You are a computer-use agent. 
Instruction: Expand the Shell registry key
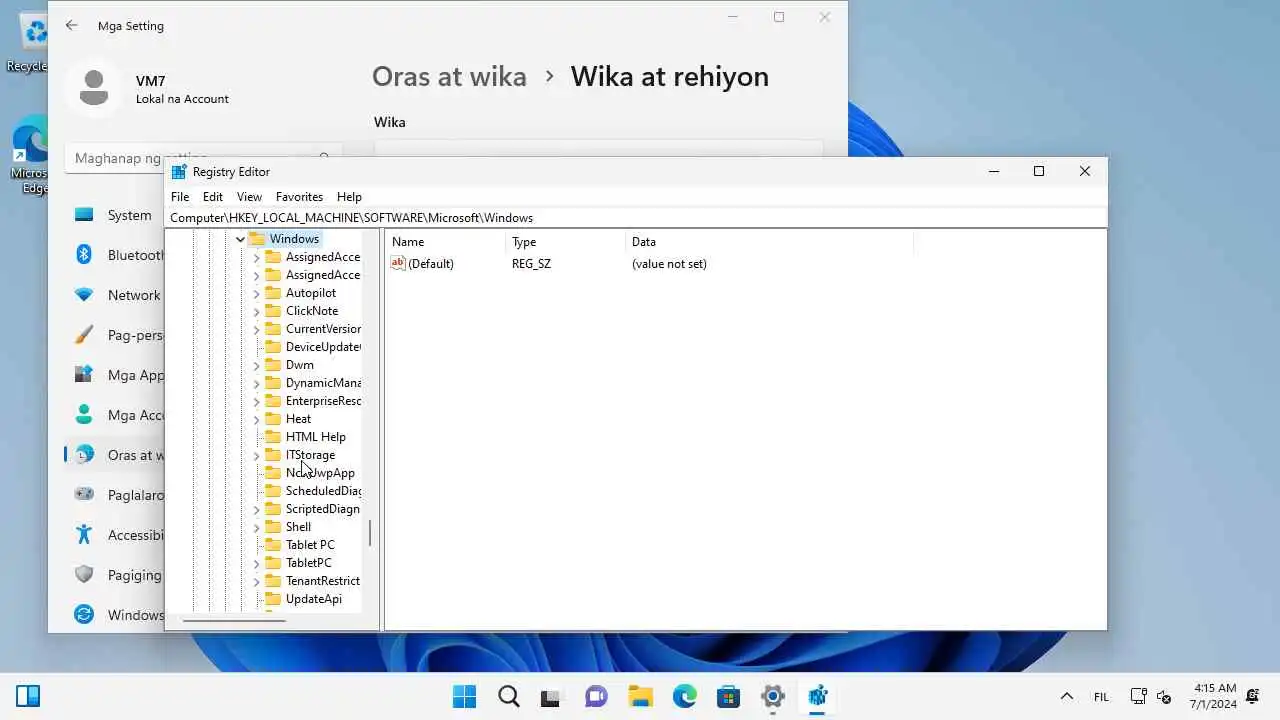(256, 527)
